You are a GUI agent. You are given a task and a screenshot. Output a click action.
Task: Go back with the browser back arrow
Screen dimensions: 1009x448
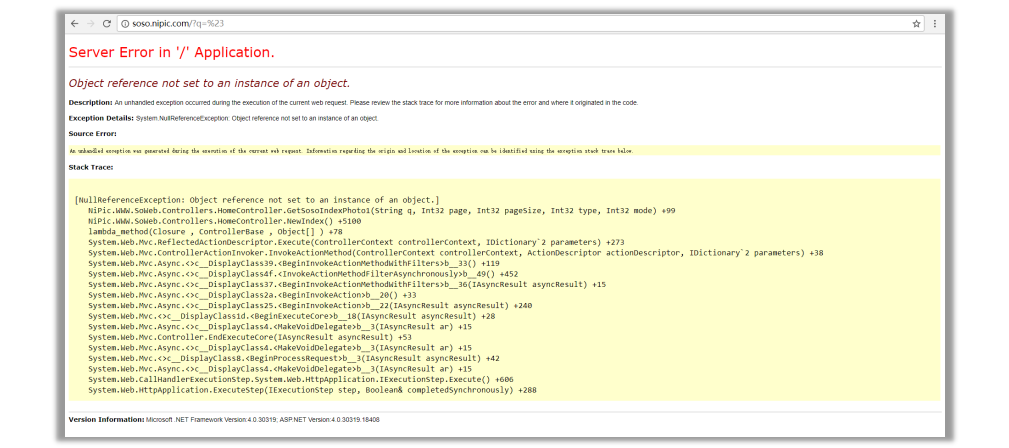click(x=75, y=24)
